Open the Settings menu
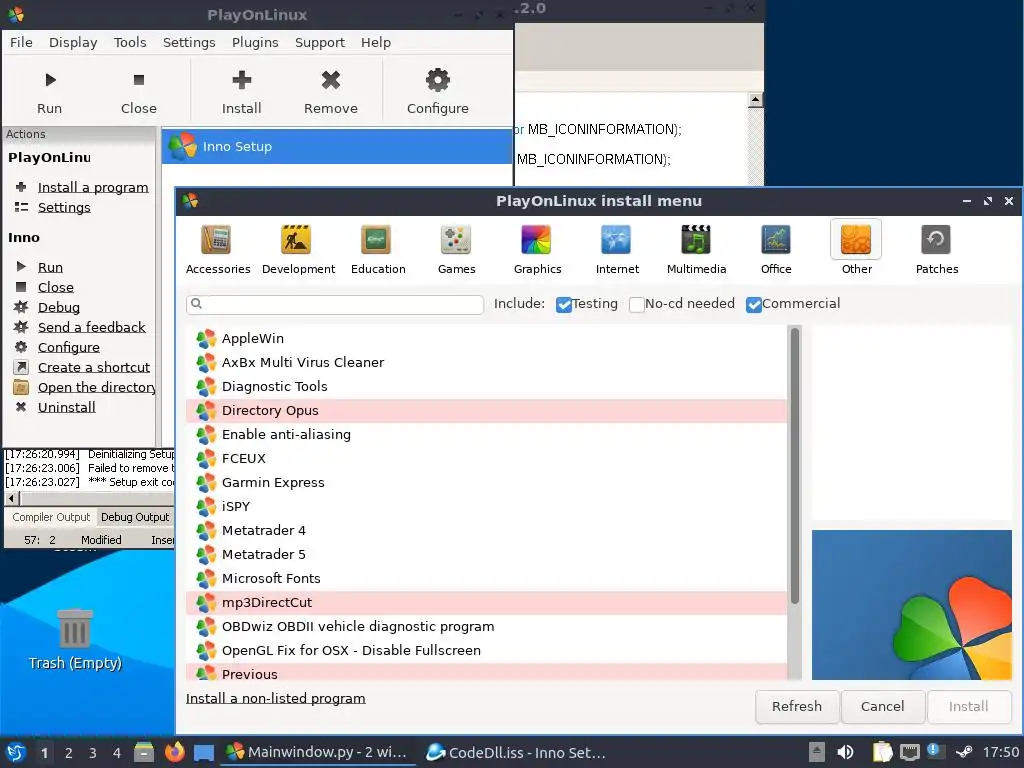Viewport: 1024px width, 768px height. point(189,42)
